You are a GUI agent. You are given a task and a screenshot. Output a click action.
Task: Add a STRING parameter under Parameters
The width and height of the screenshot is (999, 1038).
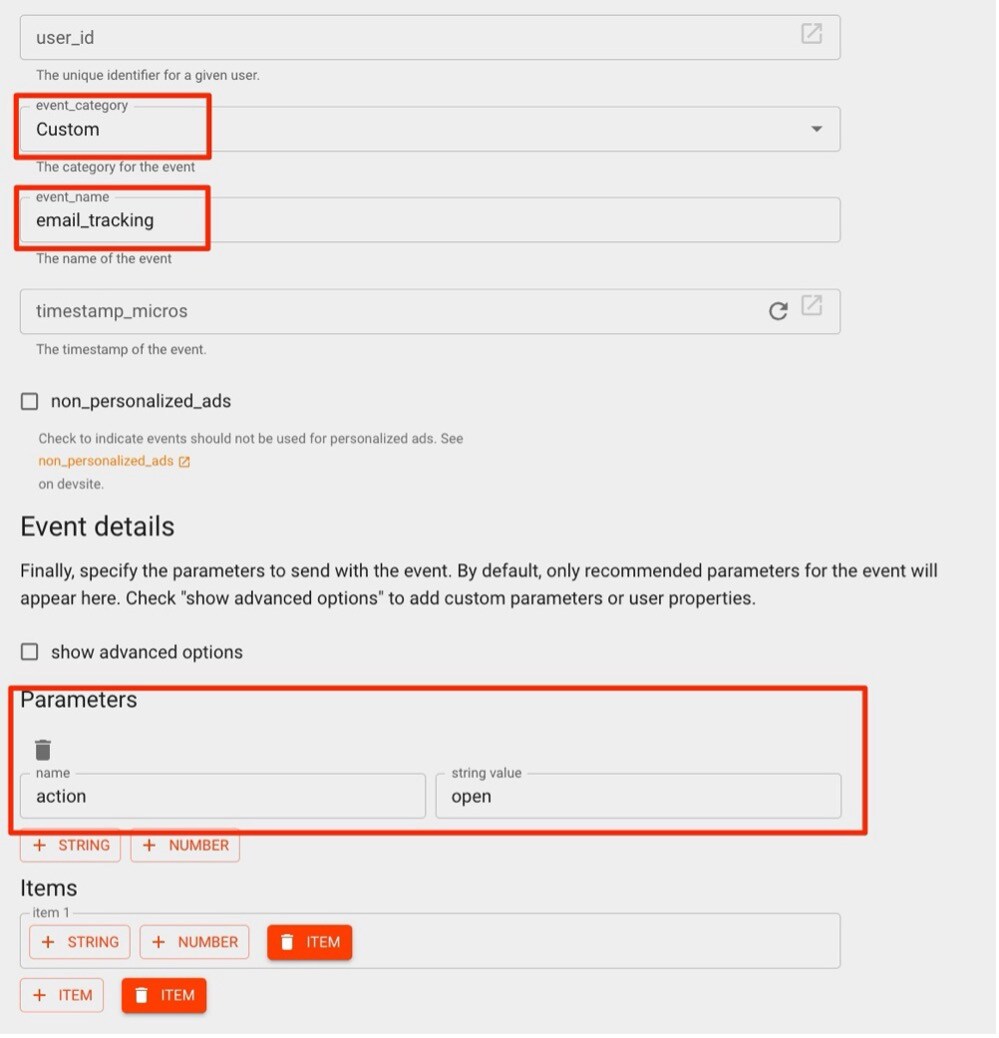pos(71,845)
